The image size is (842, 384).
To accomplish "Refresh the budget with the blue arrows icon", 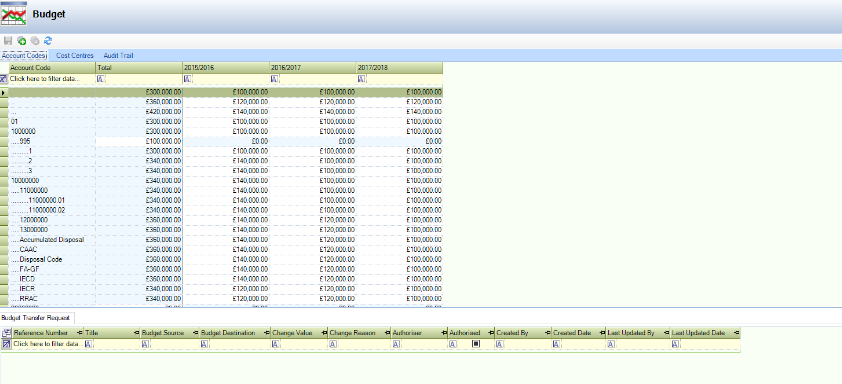I will coord(48,40).
